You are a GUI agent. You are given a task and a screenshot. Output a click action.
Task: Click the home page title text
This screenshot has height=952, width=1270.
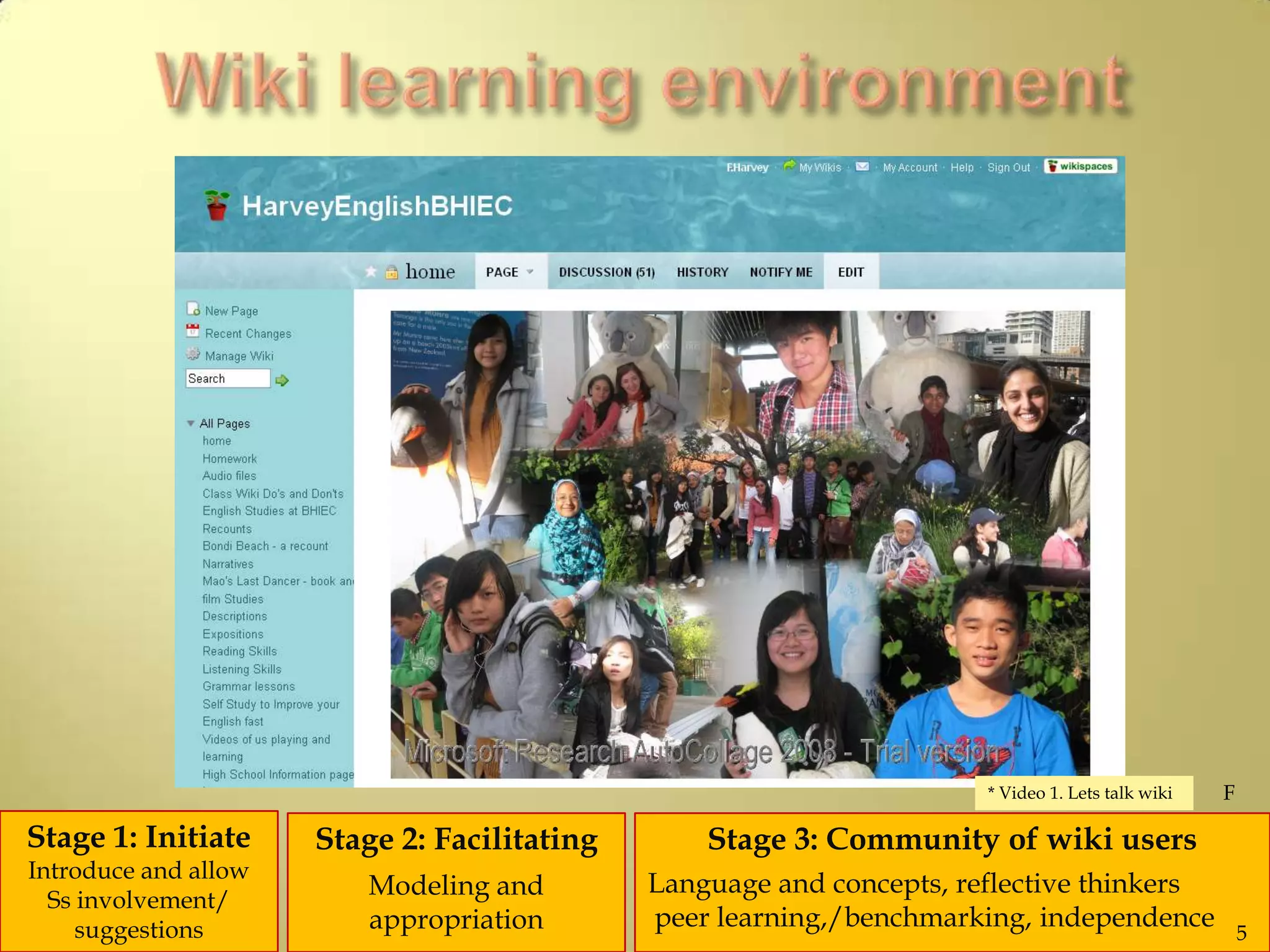point(430,271)
